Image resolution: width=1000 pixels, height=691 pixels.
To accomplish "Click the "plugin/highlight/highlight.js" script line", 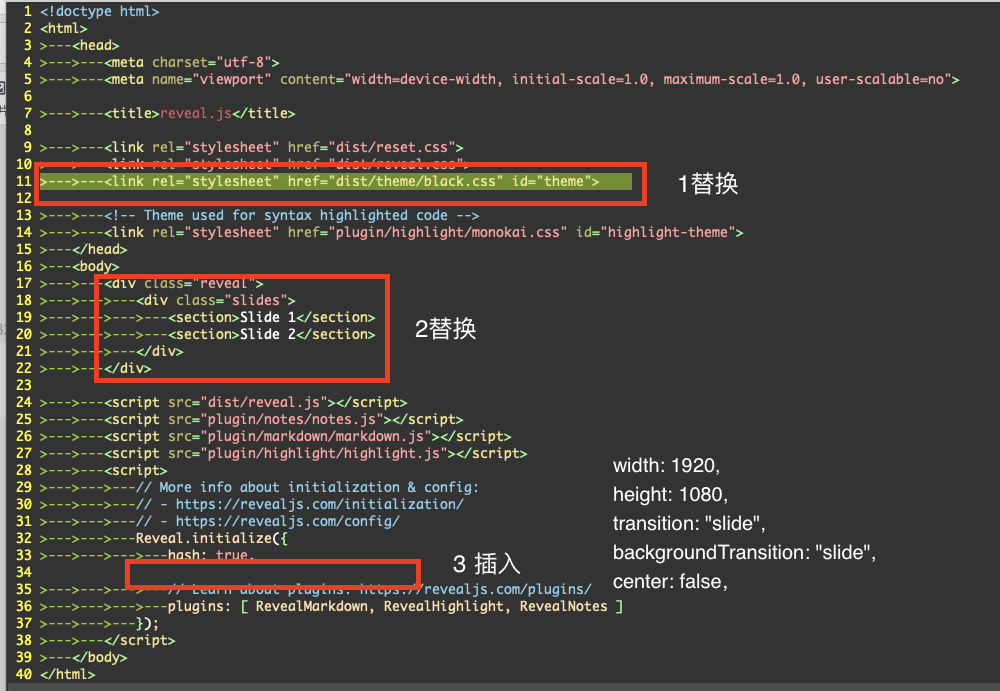I will [x=316, y=454].
